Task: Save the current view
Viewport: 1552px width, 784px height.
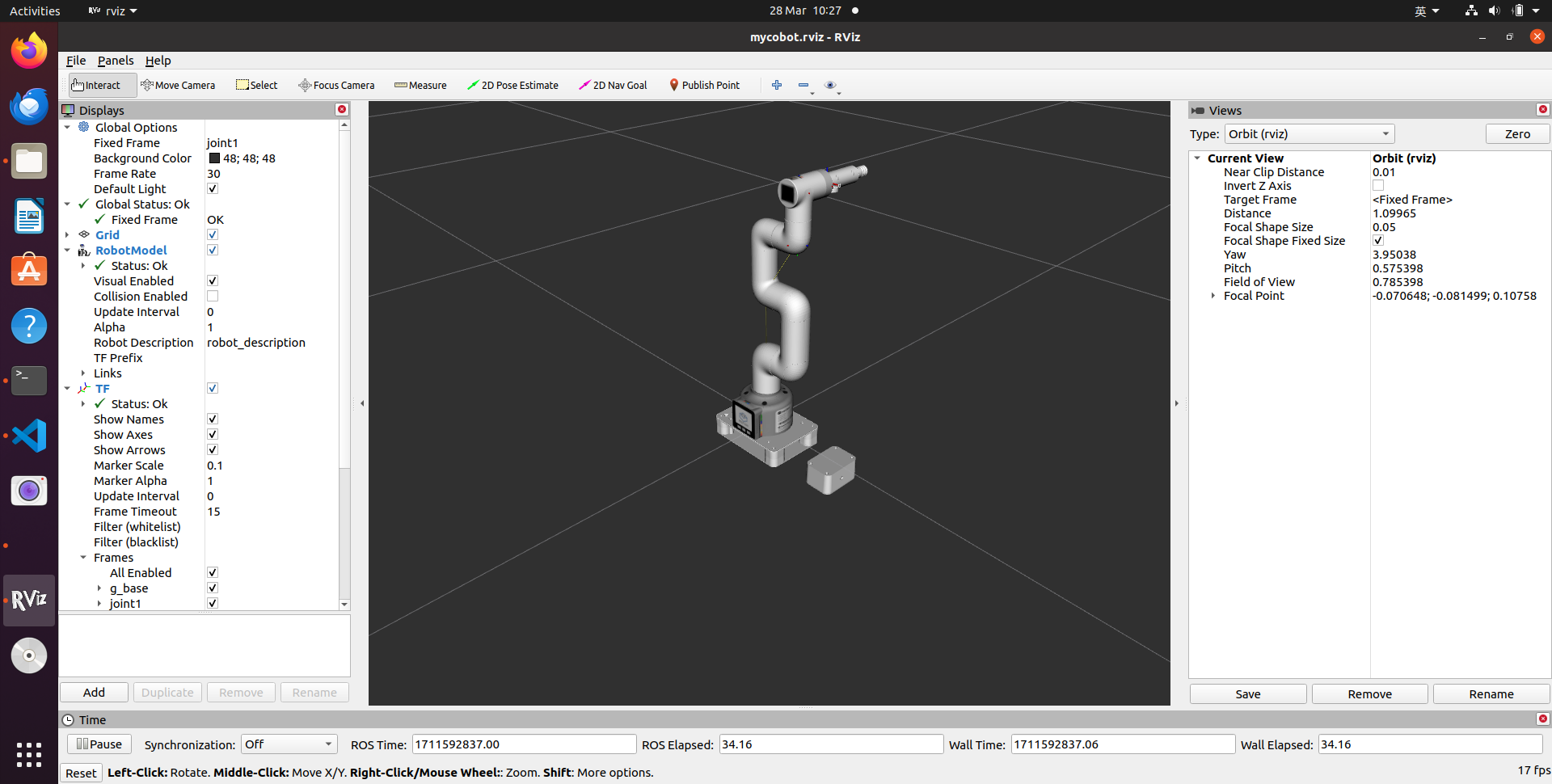Action: [1247, 693]
